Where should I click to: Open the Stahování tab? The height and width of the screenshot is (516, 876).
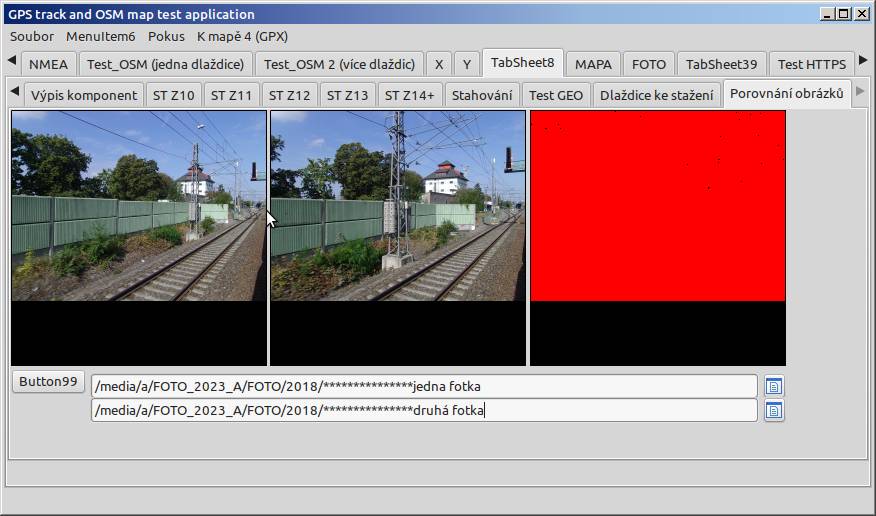pyautogui.click(x=482, y=95)
